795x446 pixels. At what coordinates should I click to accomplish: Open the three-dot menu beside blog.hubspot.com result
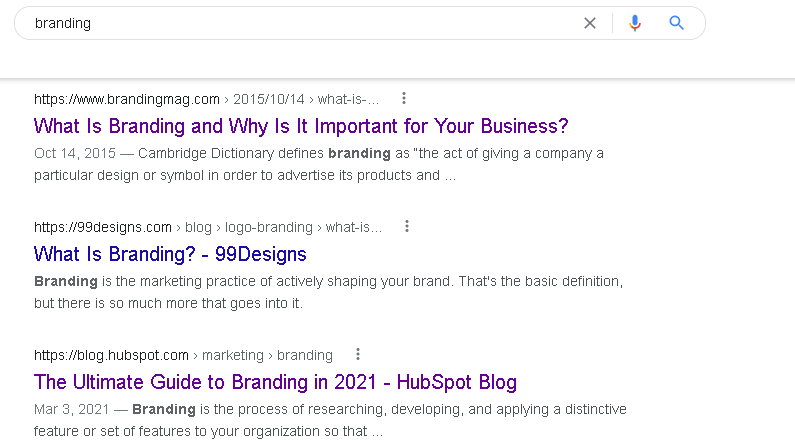358,354
